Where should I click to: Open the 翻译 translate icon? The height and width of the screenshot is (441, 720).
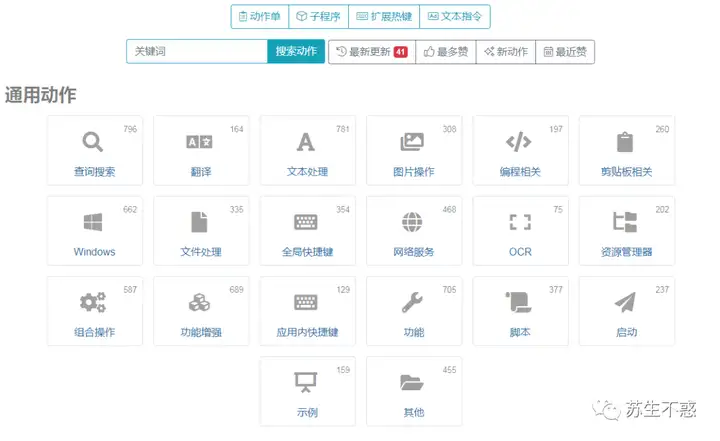(199, 142)
